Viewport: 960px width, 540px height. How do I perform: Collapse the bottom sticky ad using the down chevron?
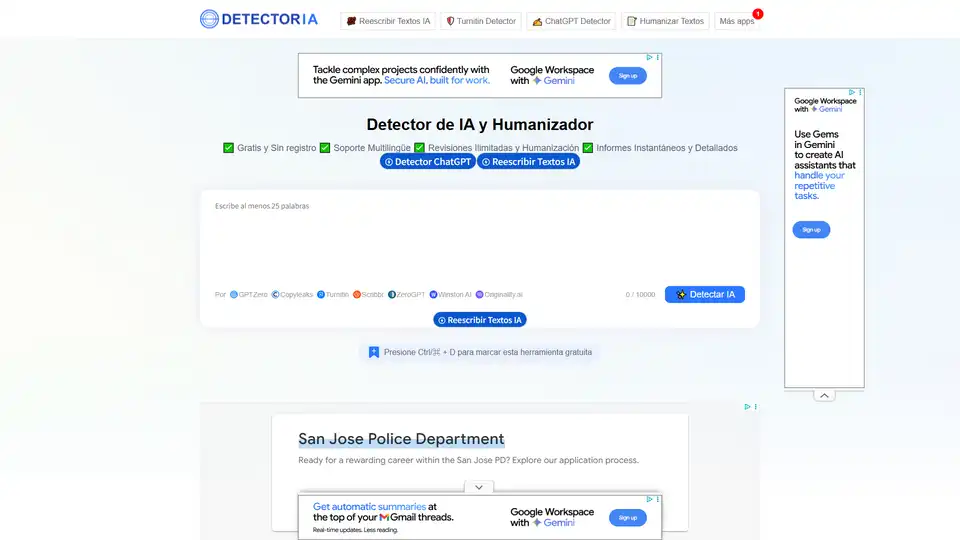click(x=479, y=487)
